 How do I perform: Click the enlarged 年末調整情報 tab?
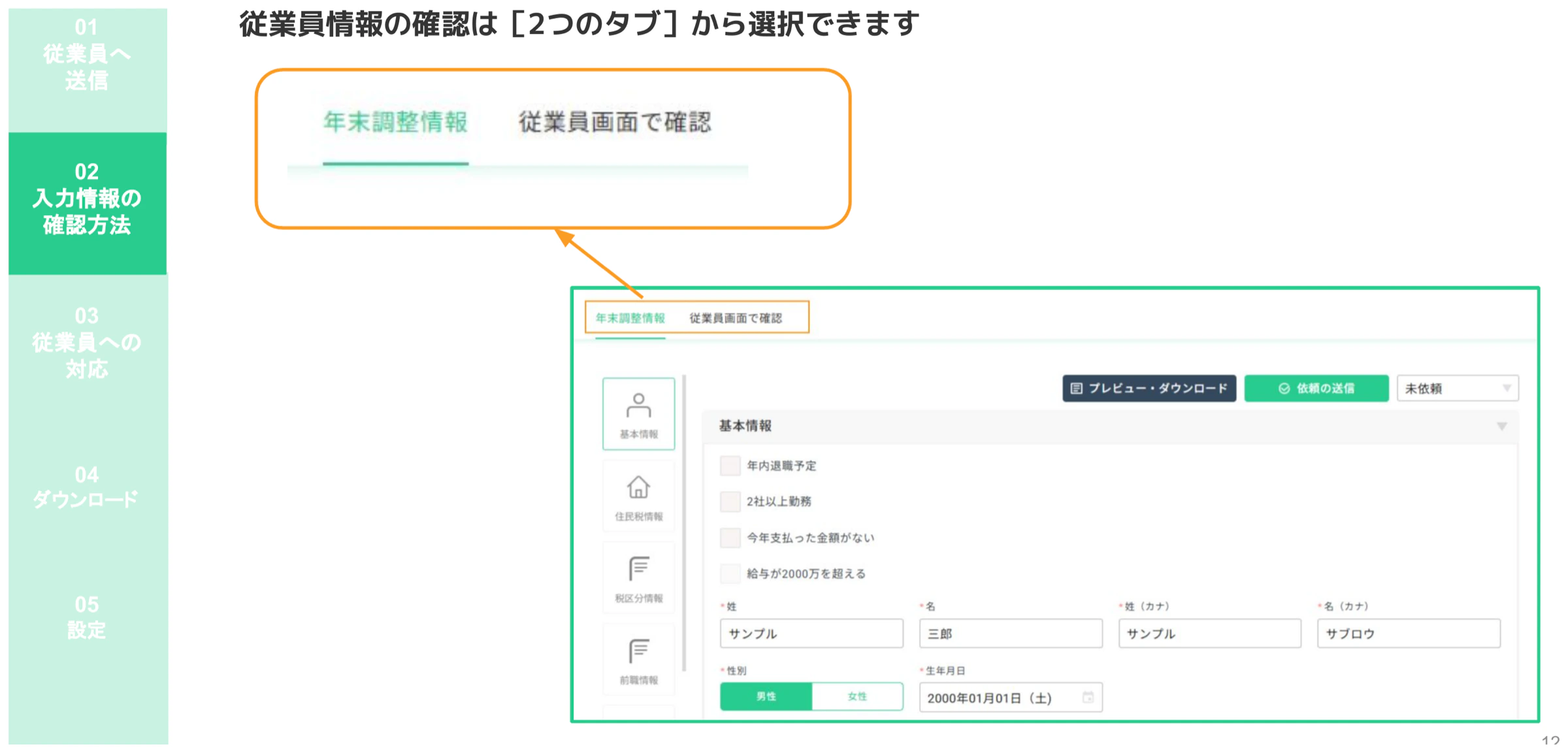[x=396, y=122]
